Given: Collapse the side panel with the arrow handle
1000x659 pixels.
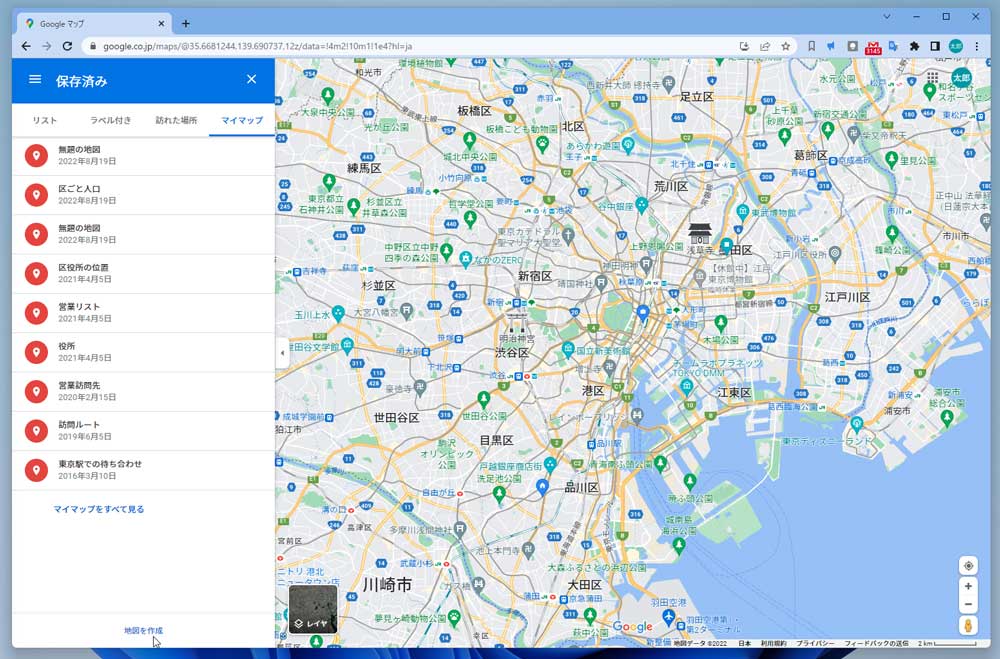Looking at the screenshot, I should [x=283, y=353].
